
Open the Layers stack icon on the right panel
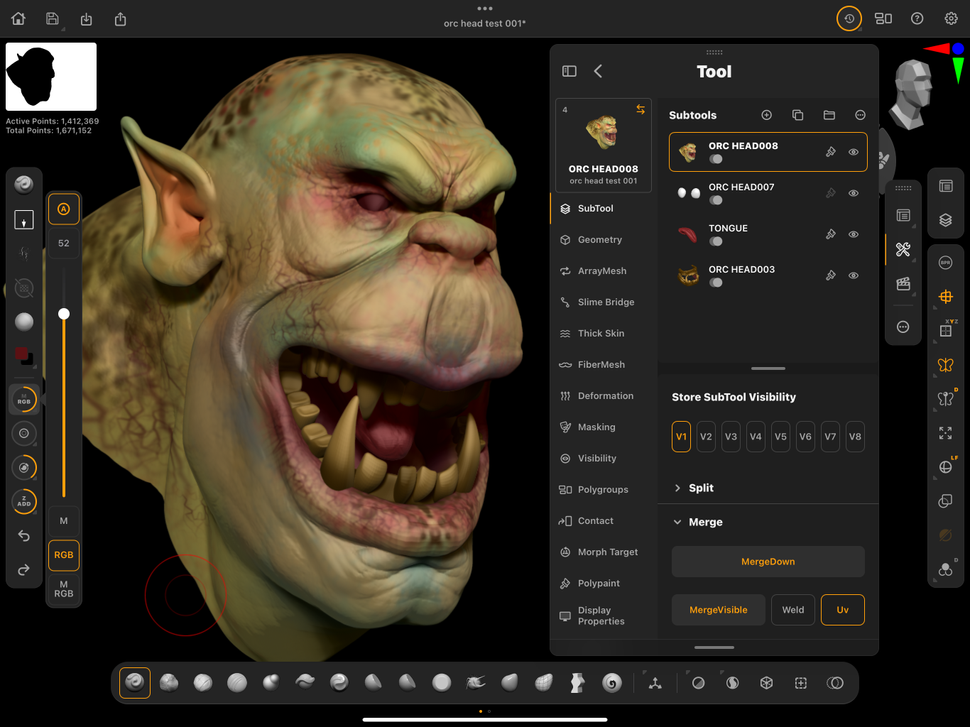945,215
